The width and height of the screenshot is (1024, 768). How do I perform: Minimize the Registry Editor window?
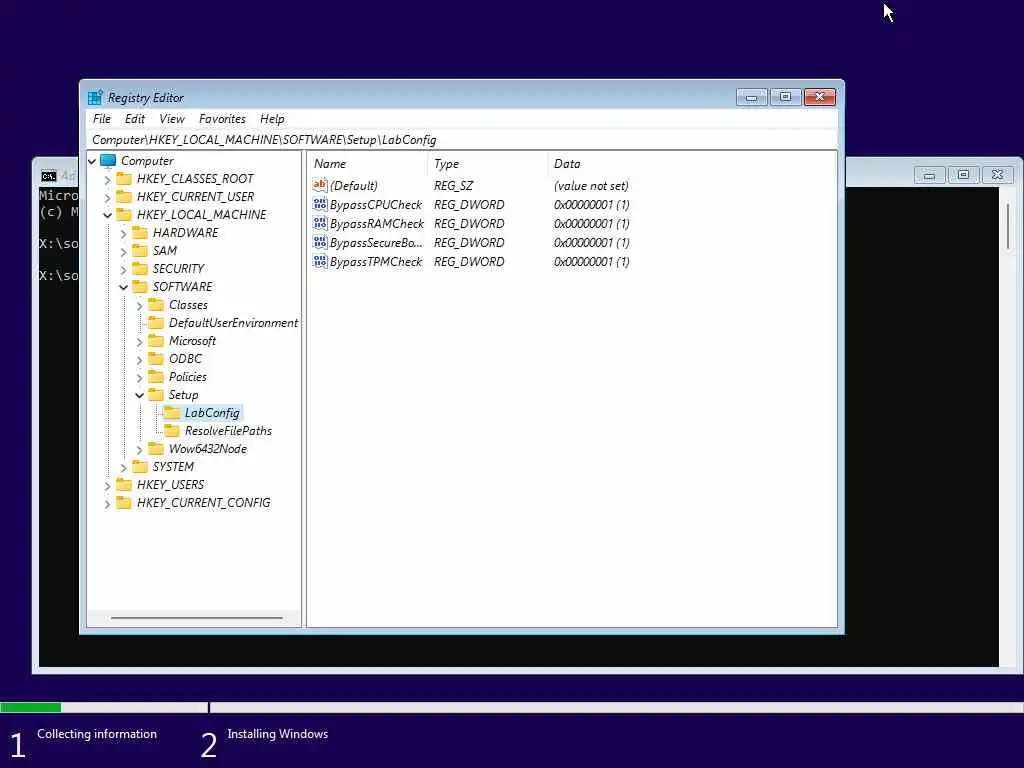pyautogui.click(x=752, y=97)
